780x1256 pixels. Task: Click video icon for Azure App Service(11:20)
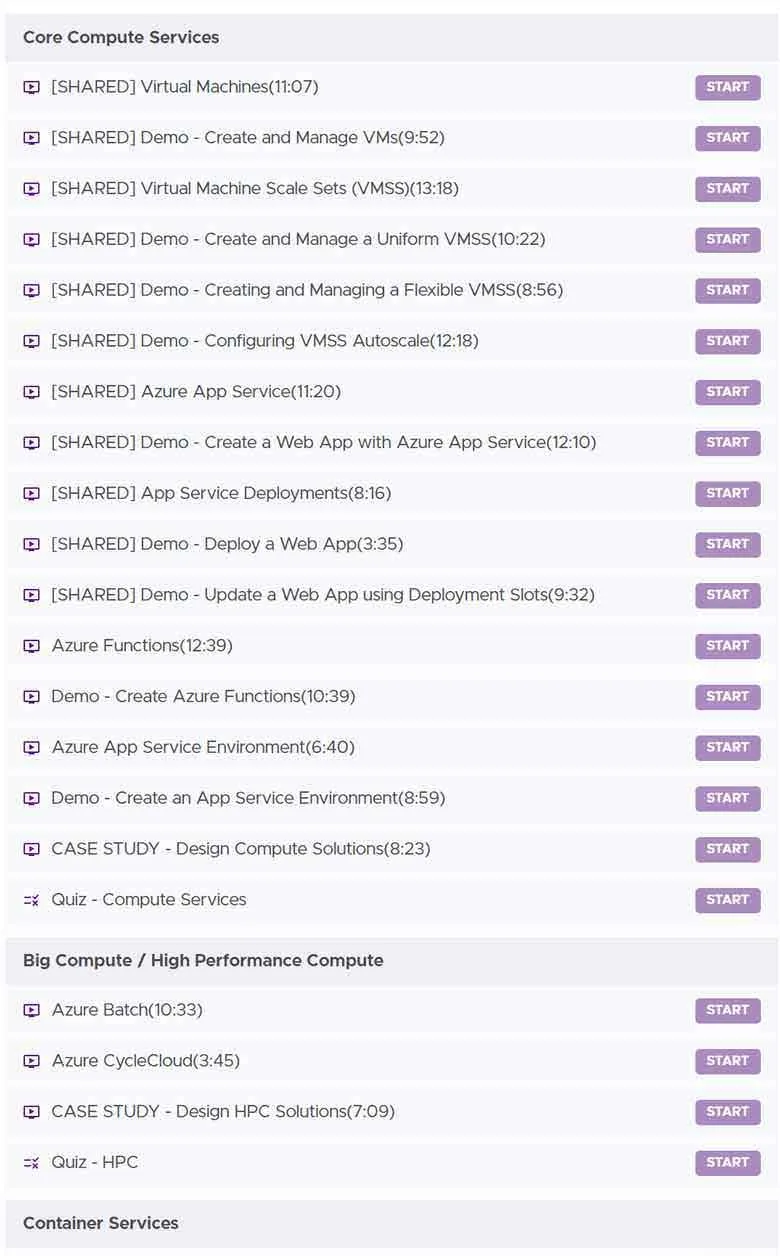coord(31,393)
